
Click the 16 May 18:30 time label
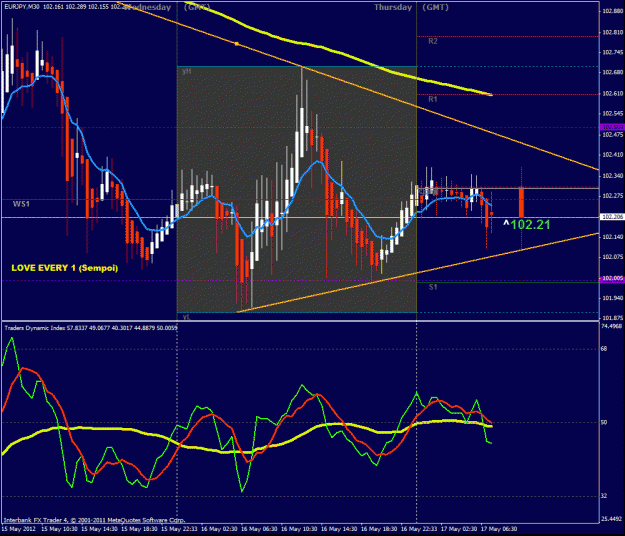379,529
